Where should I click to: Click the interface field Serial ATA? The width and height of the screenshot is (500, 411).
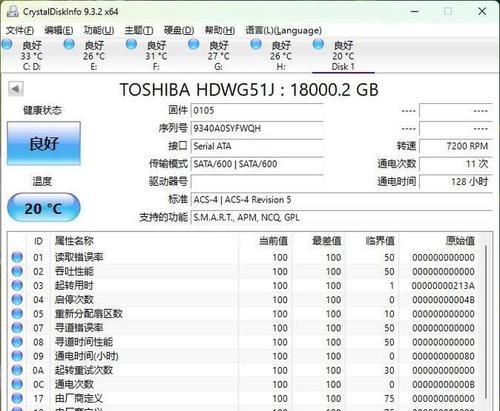(x=257, y=146)
